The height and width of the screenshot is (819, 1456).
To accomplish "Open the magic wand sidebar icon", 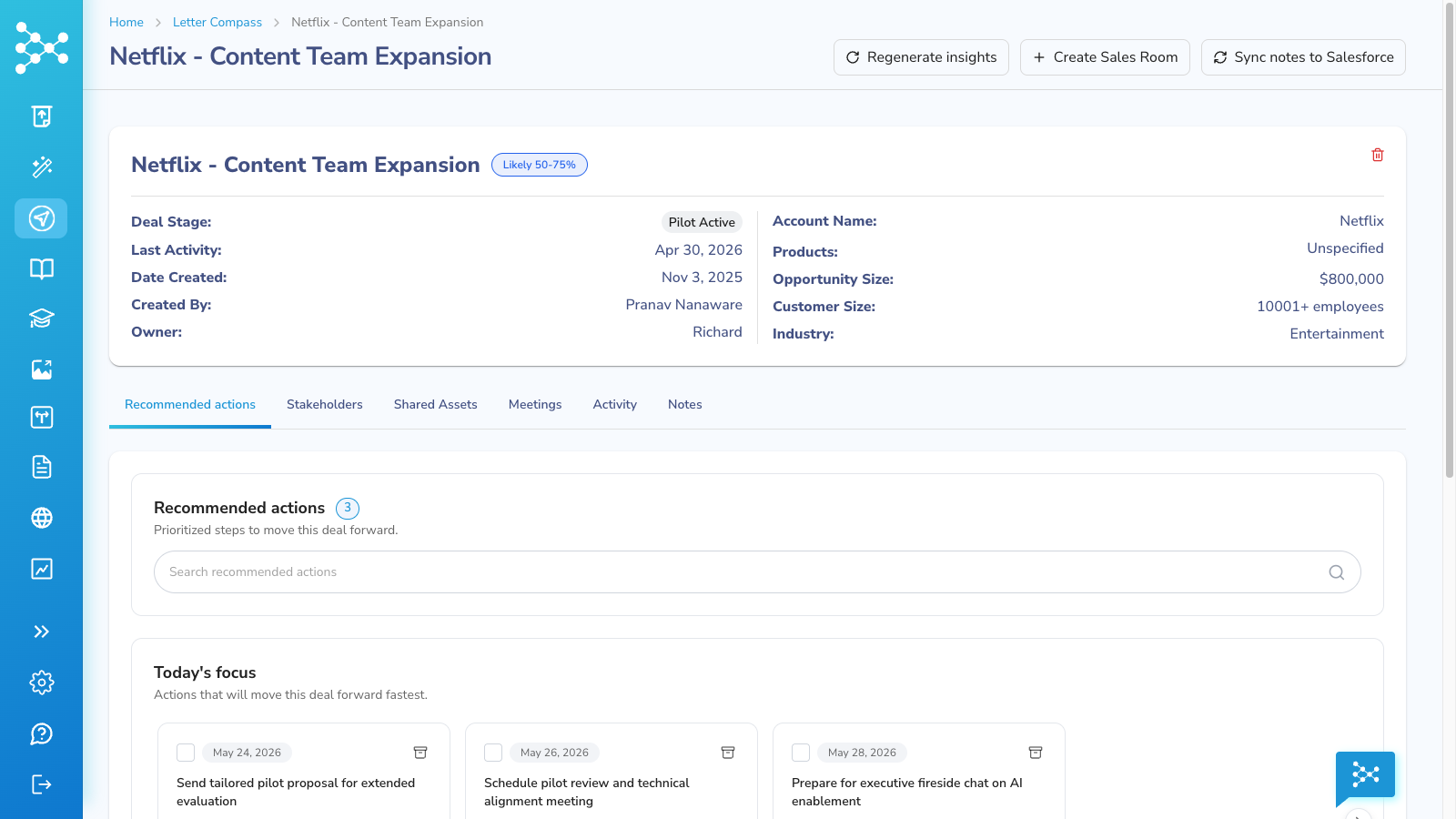I will click(x=42, y=167).
